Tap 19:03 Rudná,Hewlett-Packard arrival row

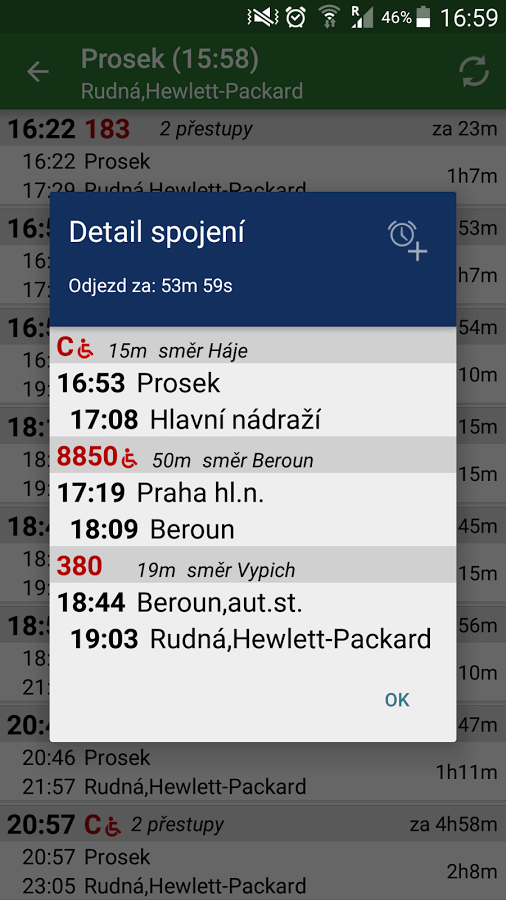point(253,639)
